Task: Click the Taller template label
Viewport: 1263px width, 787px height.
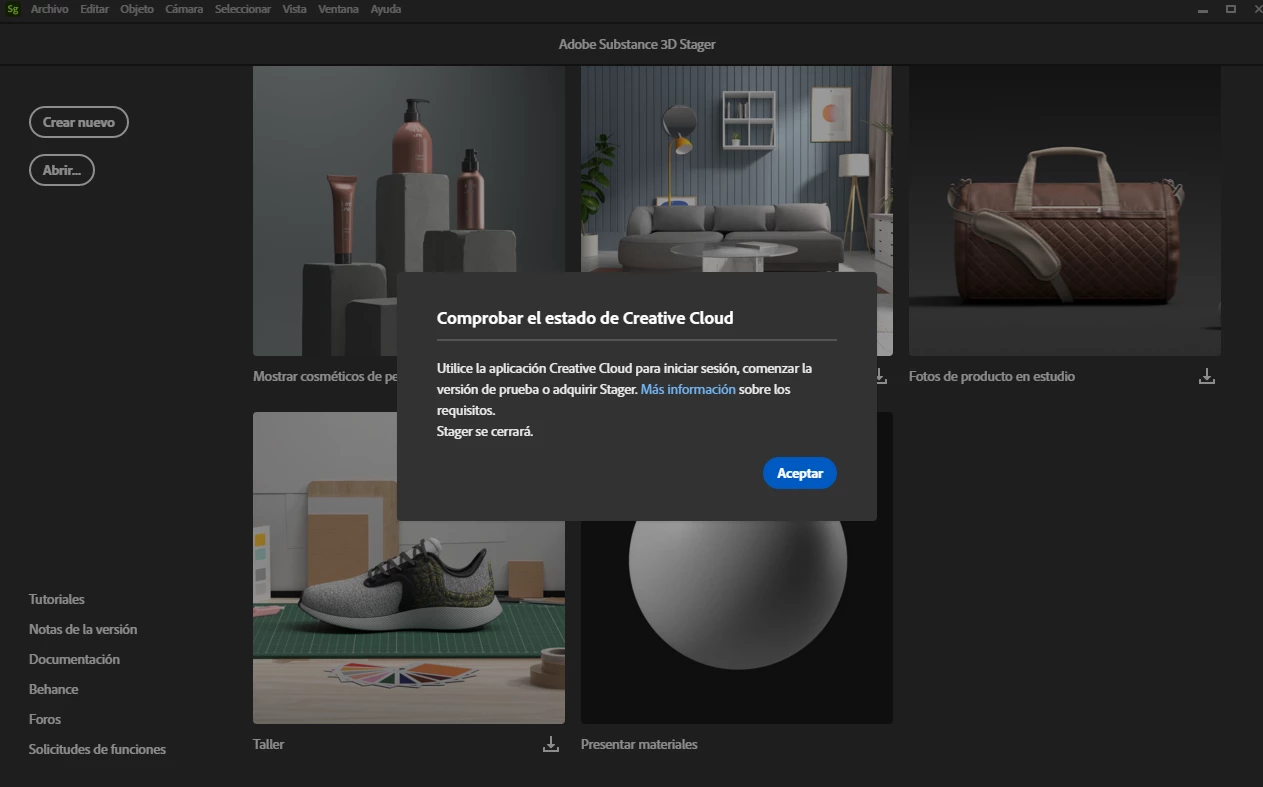Action: (x=269, y=744)
